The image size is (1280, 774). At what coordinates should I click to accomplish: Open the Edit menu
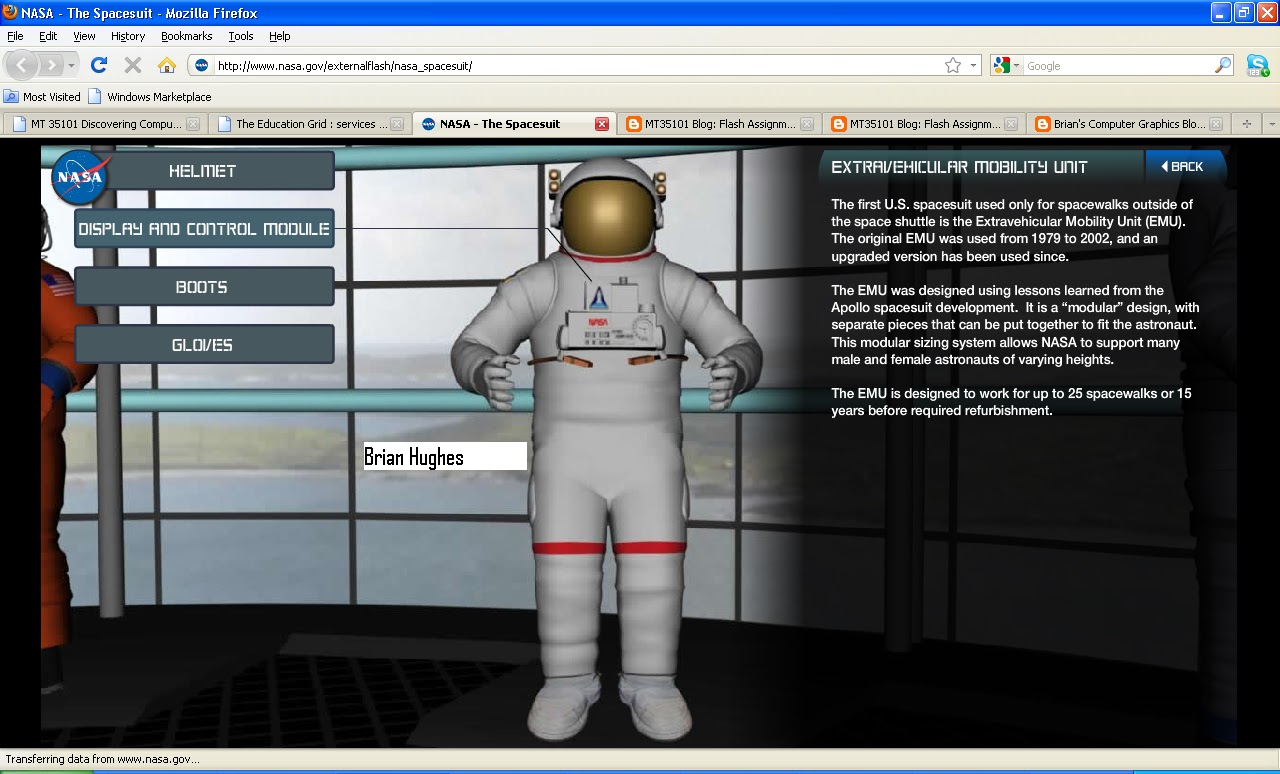point(48,36)
